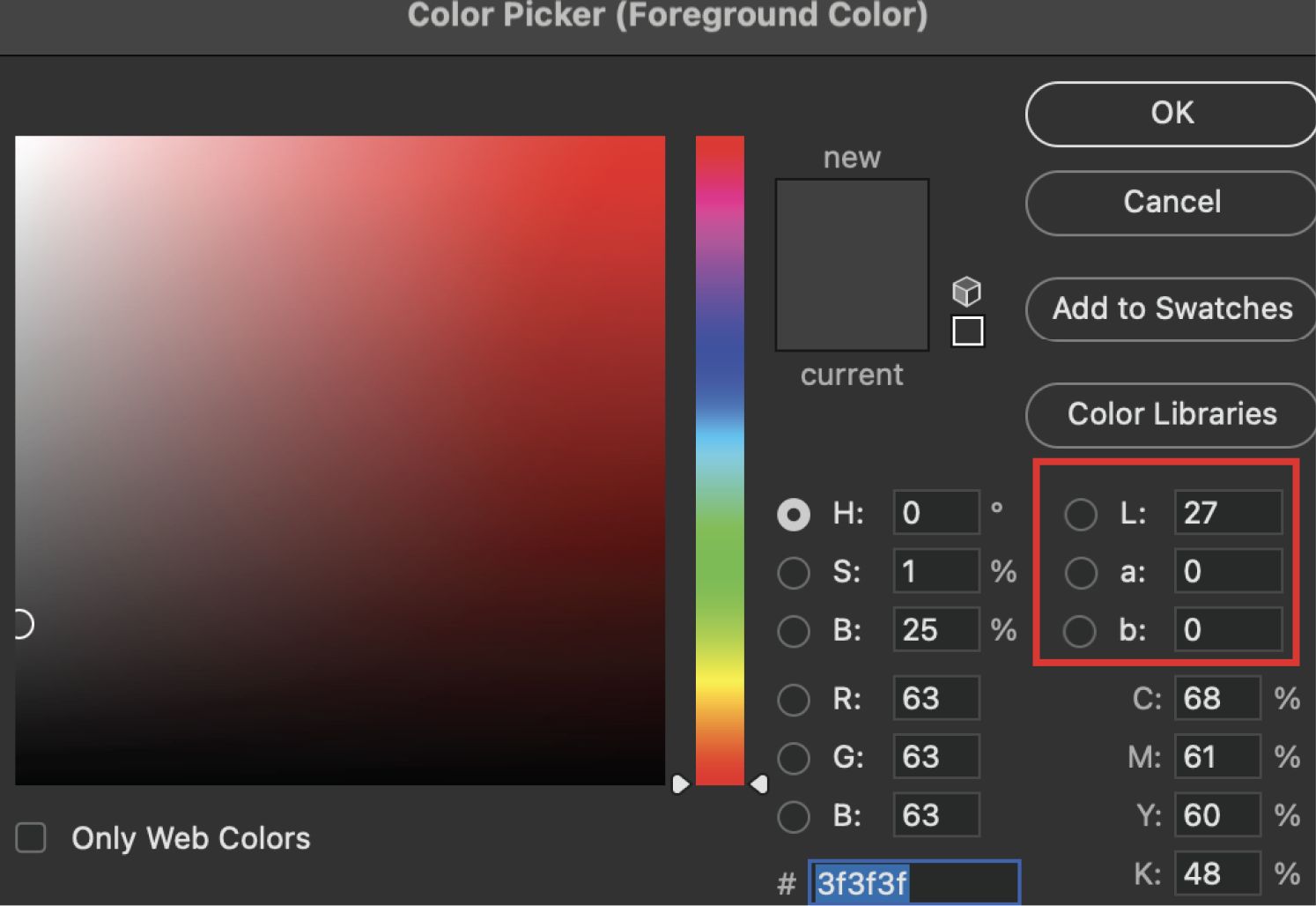The width and height of the screenshot is (1316, 906).
Task: Click the left hue slider arrow
Action: point(680,783)
